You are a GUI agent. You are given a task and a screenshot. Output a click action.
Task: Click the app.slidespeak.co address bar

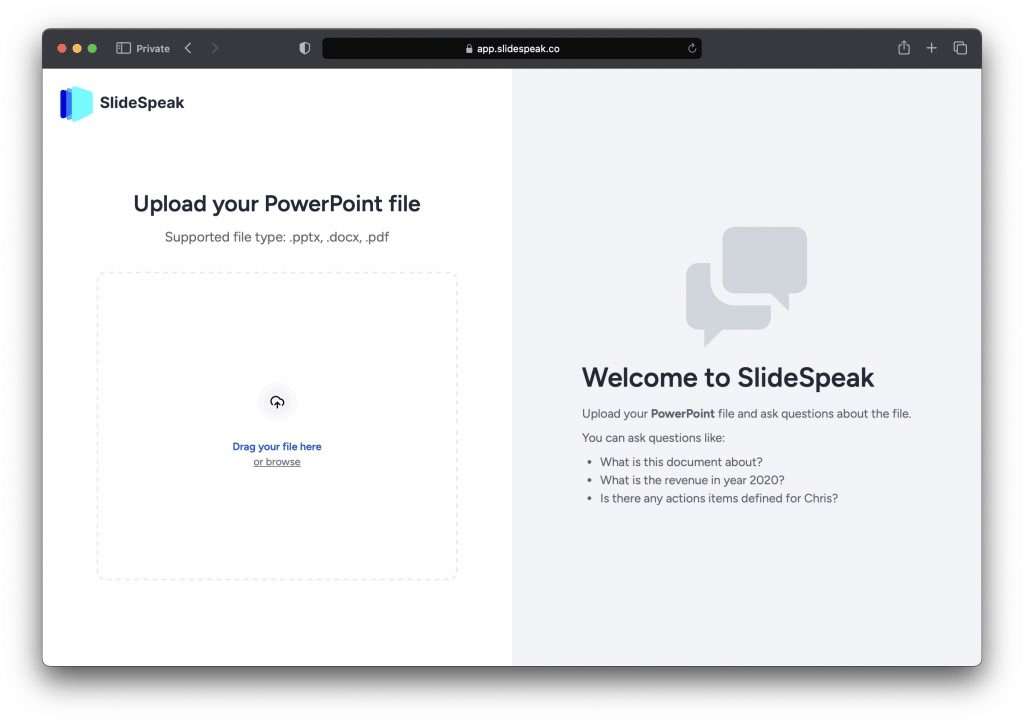[x=511, y=48]
